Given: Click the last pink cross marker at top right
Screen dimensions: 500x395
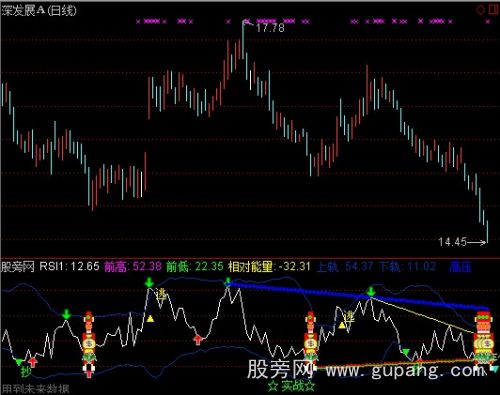Looking at the screenshot, I should click(488, 22).
